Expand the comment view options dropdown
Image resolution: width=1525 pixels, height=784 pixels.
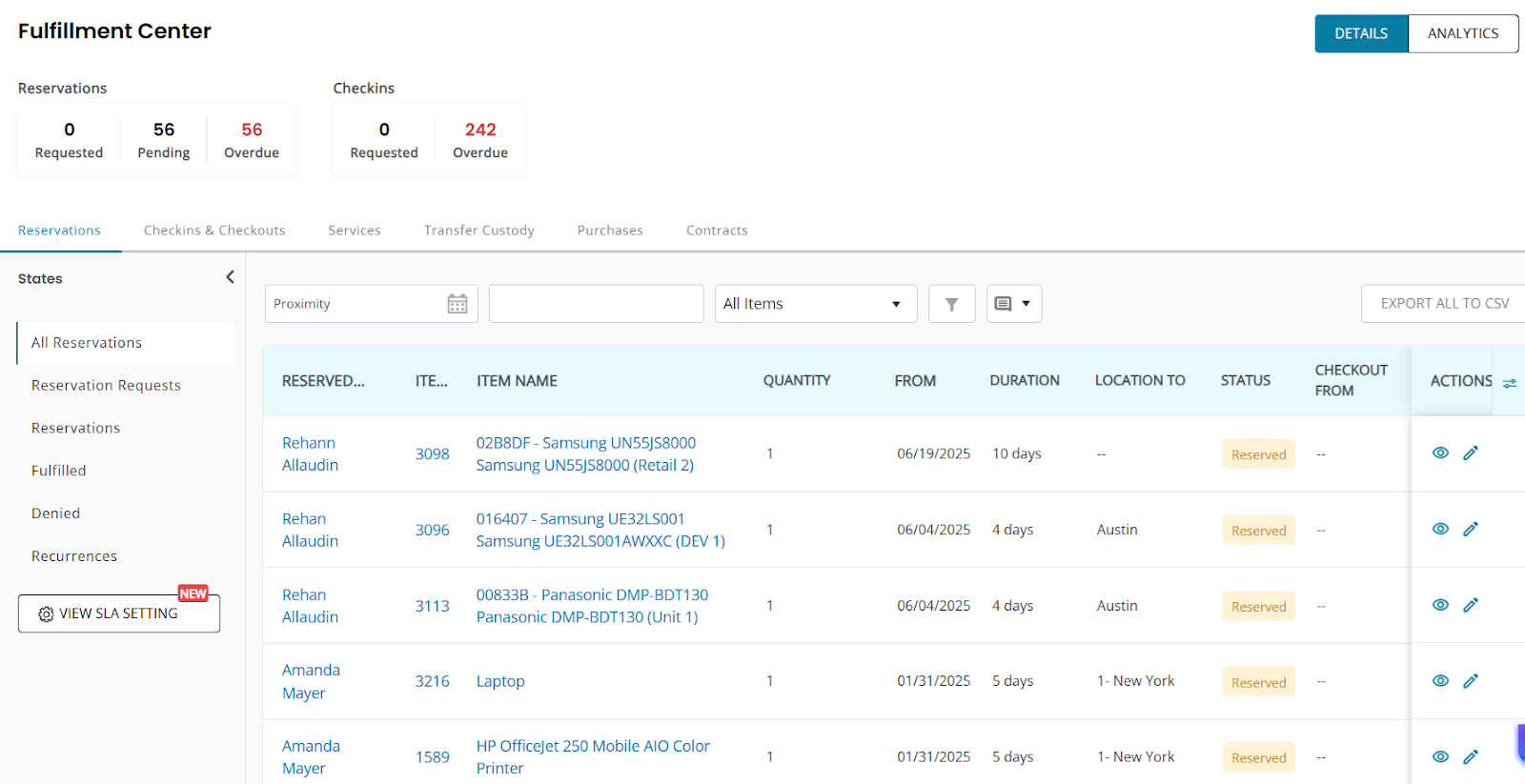coord(1014,304)
